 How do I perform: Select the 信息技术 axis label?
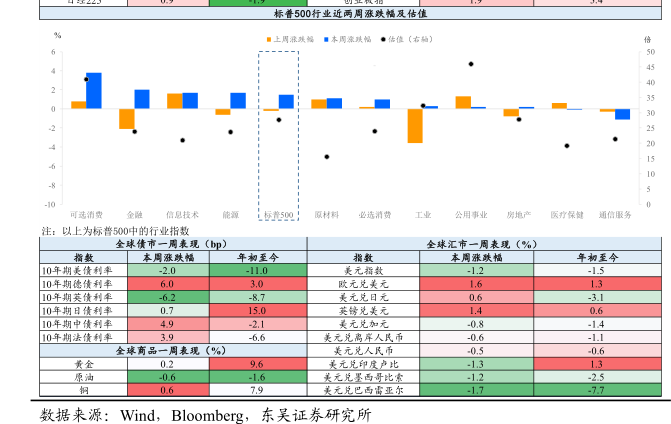coord(182,215)
